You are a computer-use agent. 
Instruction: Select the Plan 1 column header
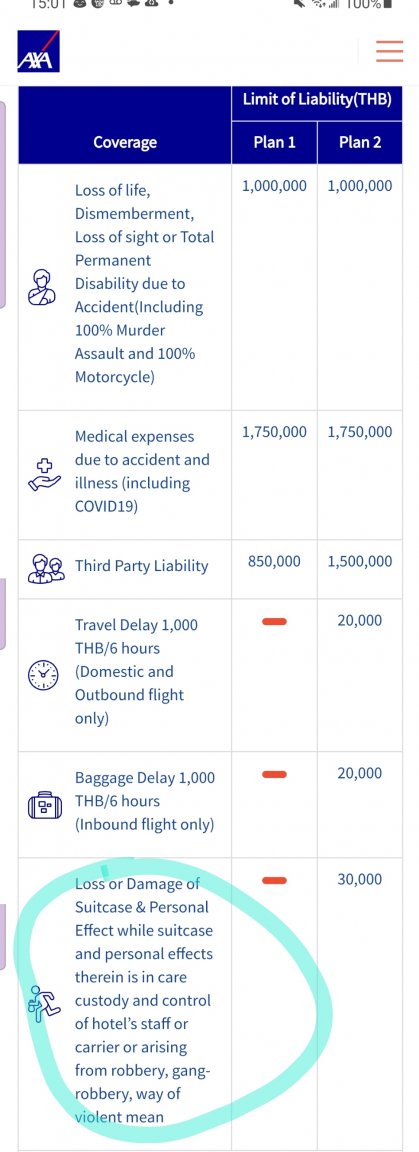point(274,142)
